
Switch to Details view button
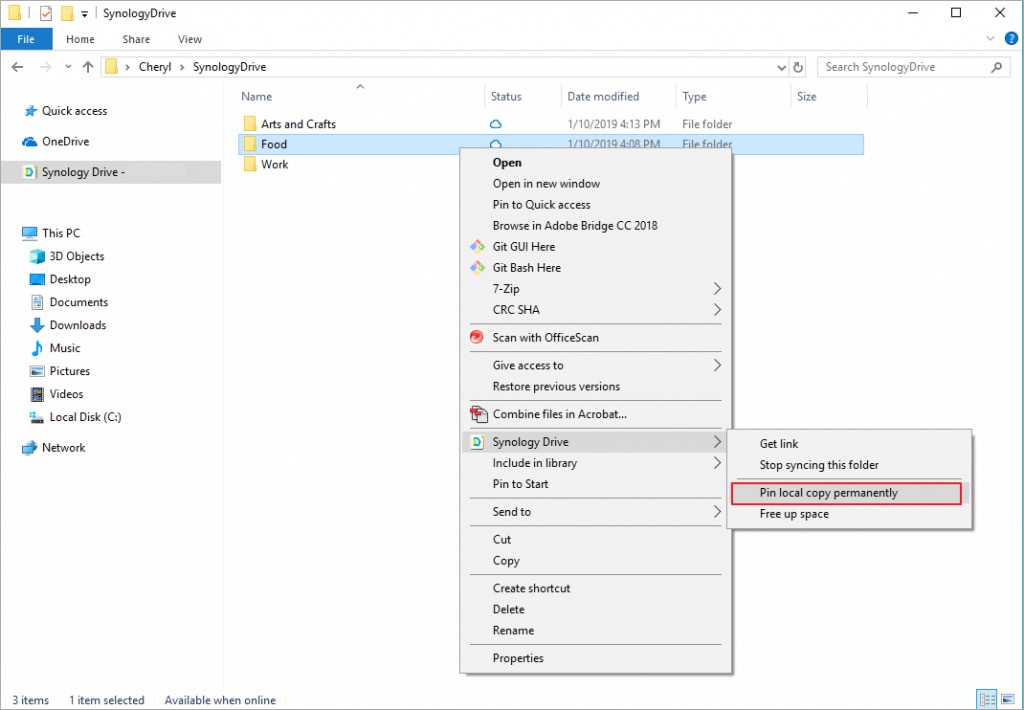pos(987,700)
